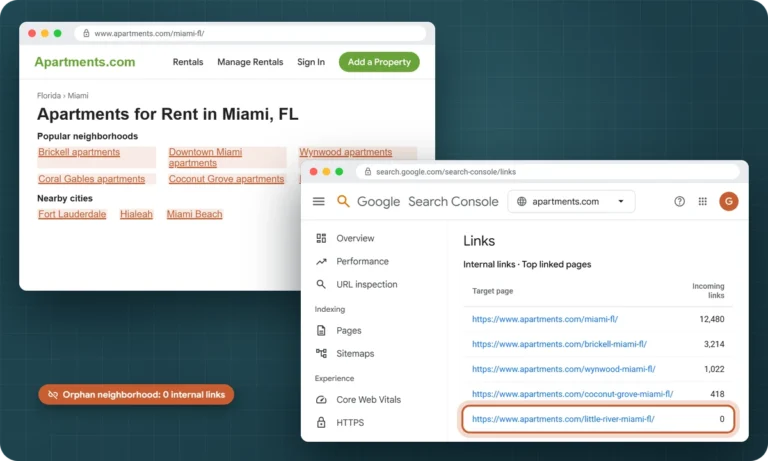Open the brickell-miami-fl target page link

pos(559,344)
